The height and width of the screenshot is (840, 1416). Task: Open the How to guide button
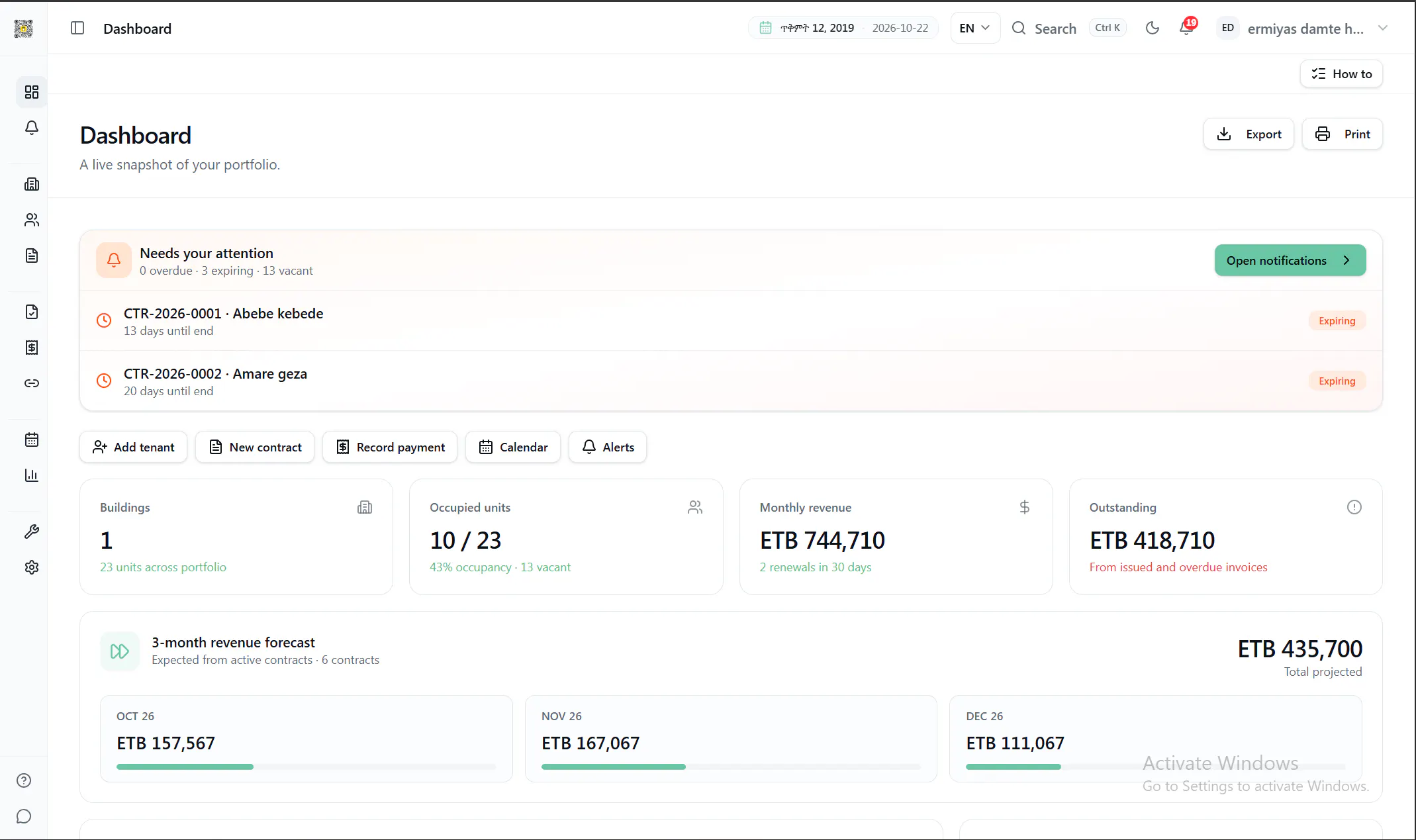[x=1341, y=73]
